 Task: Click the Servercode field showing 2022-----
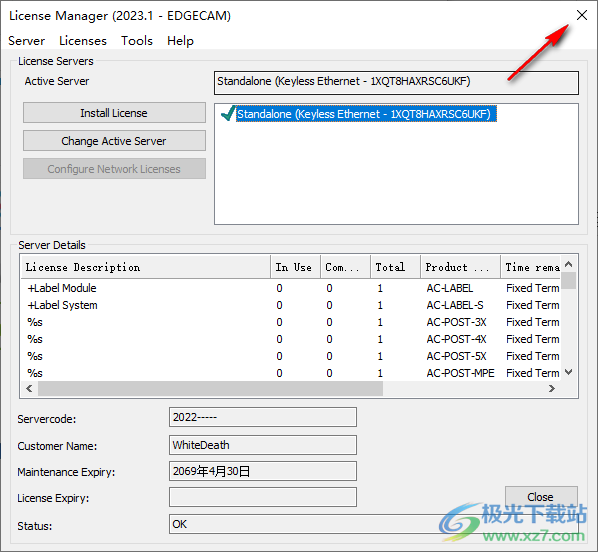(263, 417)
